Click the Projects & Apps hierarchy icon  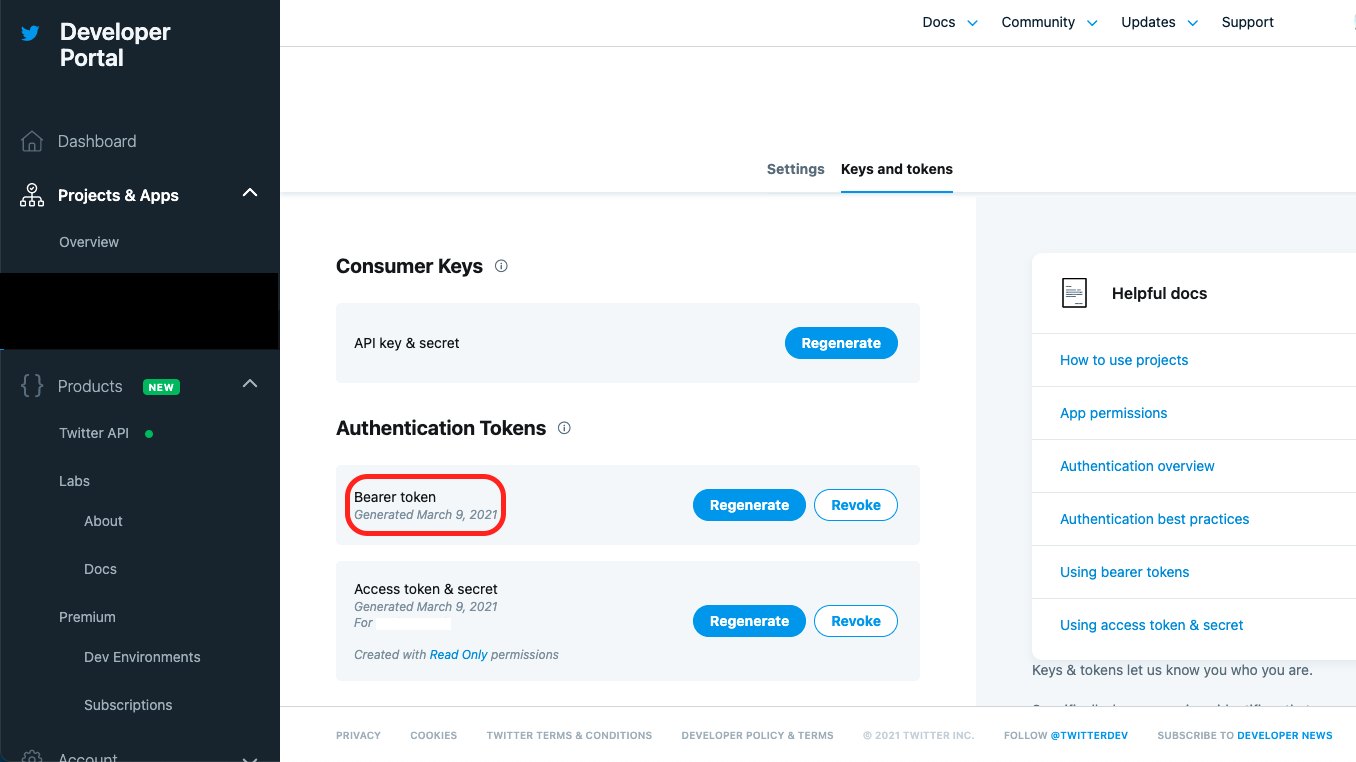point(32,195)
